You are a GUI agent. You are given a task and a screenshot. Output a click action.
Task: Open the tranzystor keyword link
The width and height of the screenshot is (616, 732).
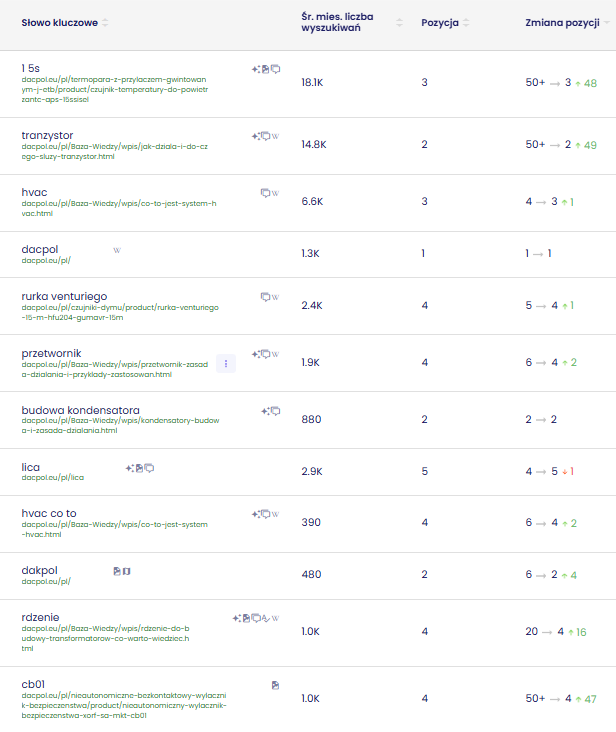pos(47,135)
